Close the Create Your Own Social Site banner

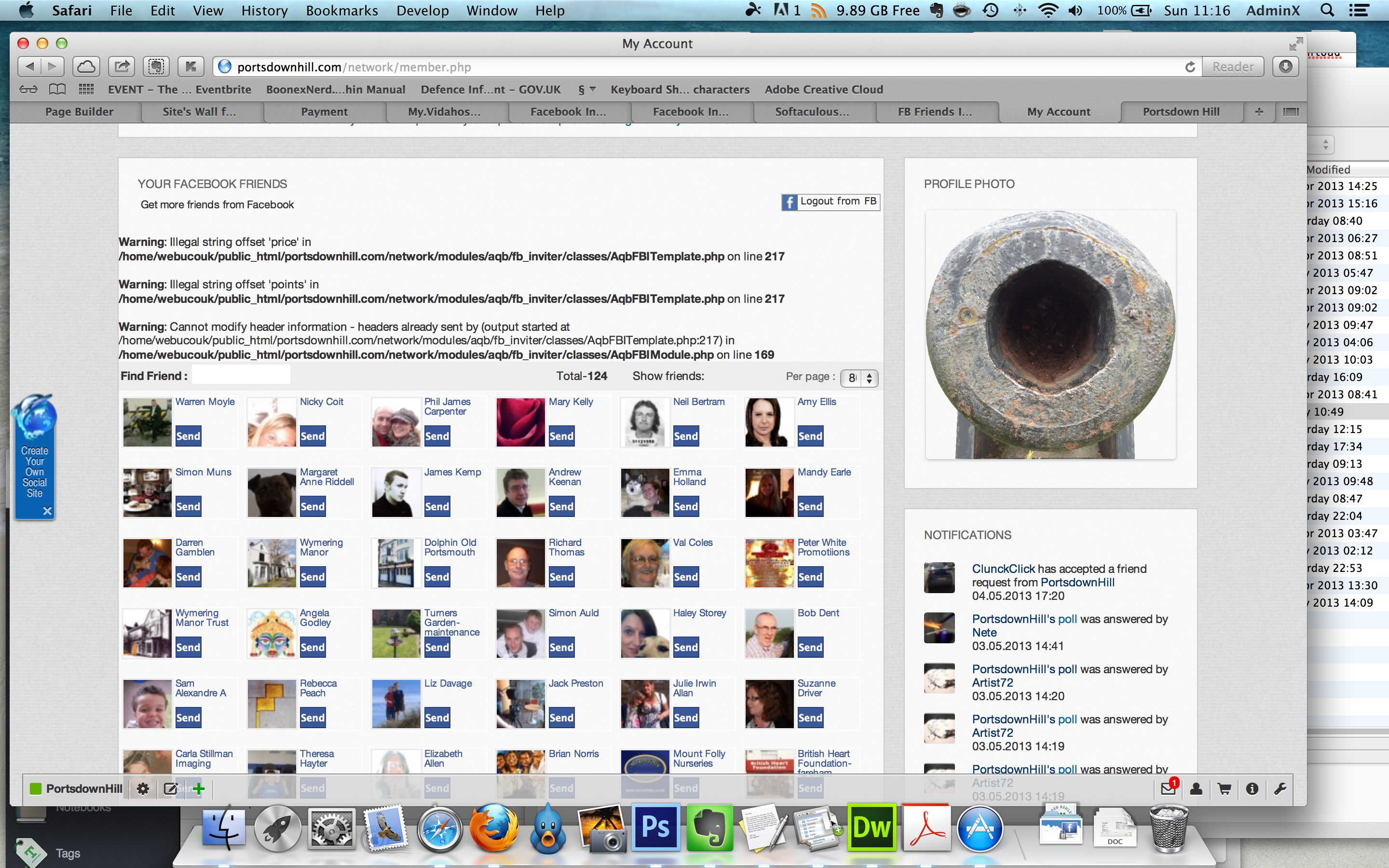(x=47, y=510)
